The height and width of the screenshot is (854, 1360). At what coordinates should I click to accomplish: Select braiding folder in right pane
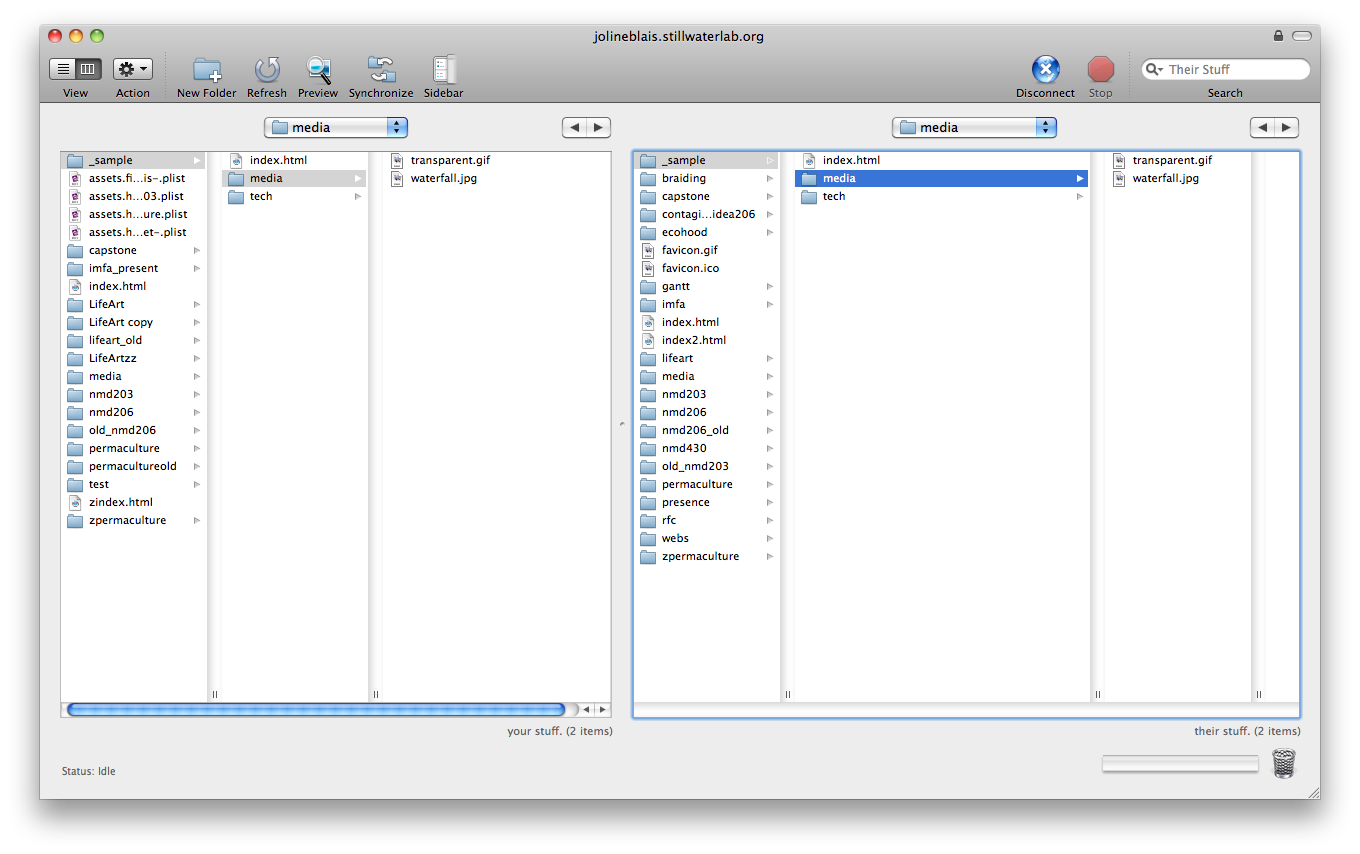click(684, 178)
